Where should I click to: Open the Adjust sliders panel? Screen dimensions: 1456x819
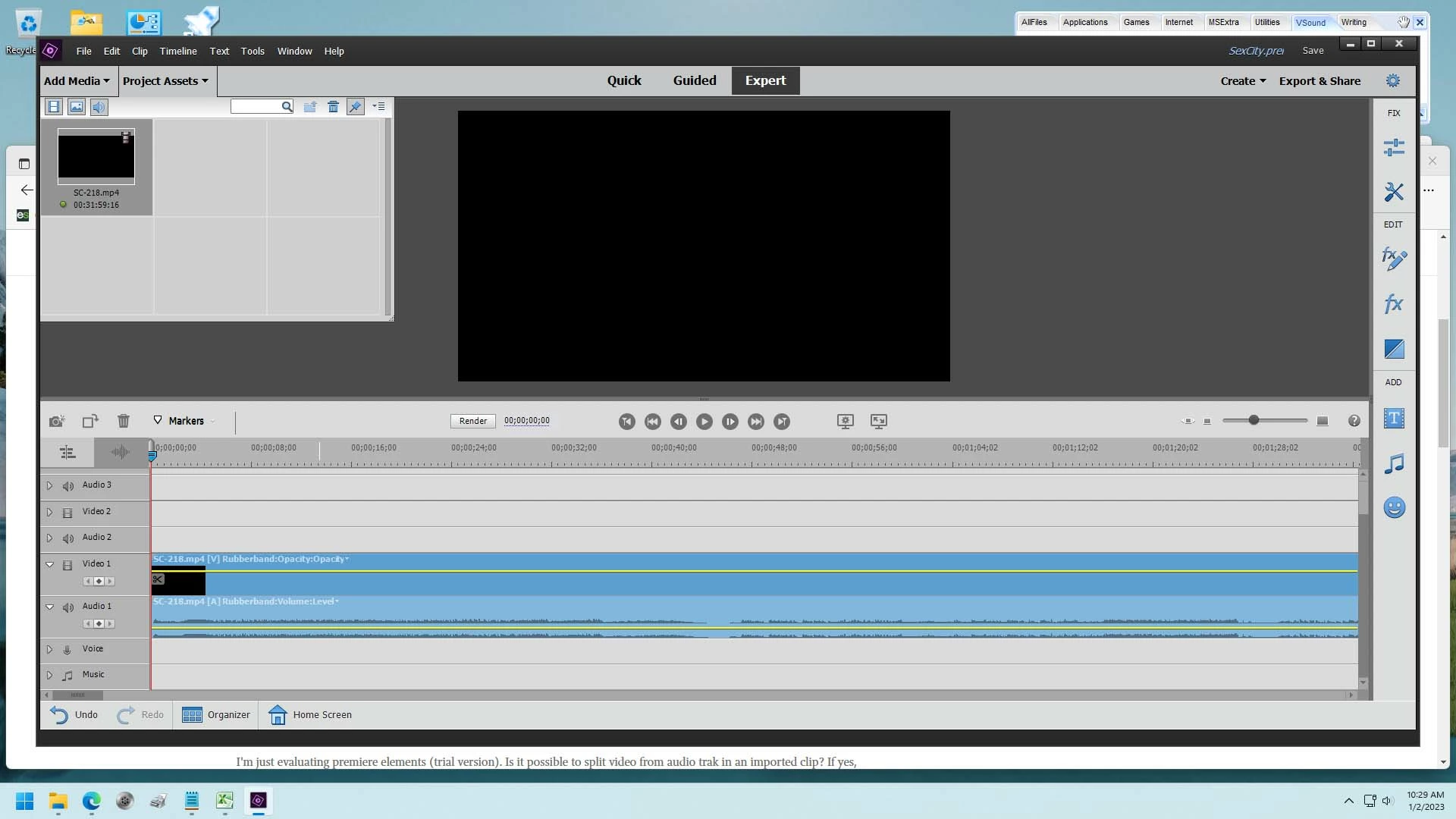(1394, 147)
